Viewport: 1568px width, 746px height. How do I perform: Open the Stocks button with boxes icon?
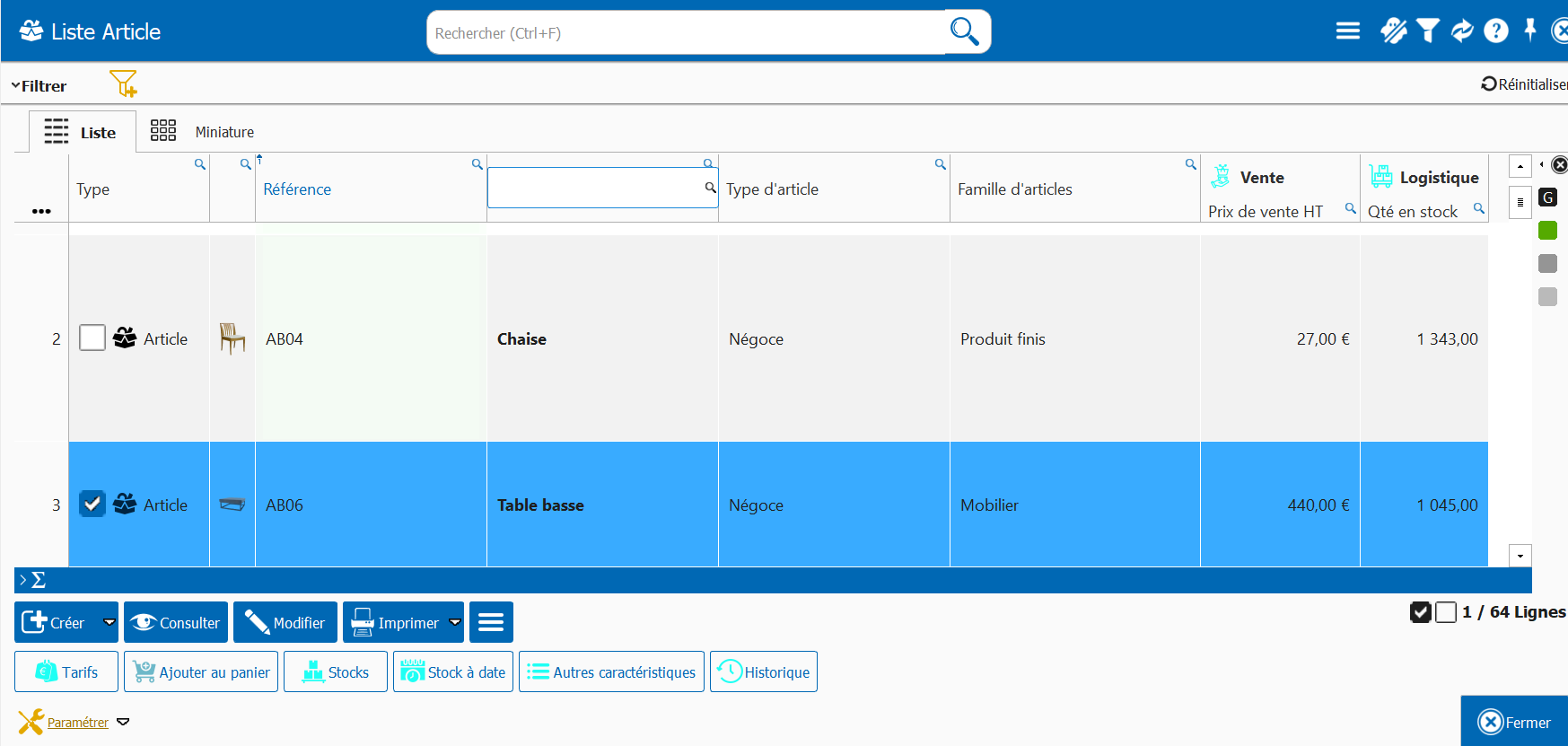(x=336, y=671)
